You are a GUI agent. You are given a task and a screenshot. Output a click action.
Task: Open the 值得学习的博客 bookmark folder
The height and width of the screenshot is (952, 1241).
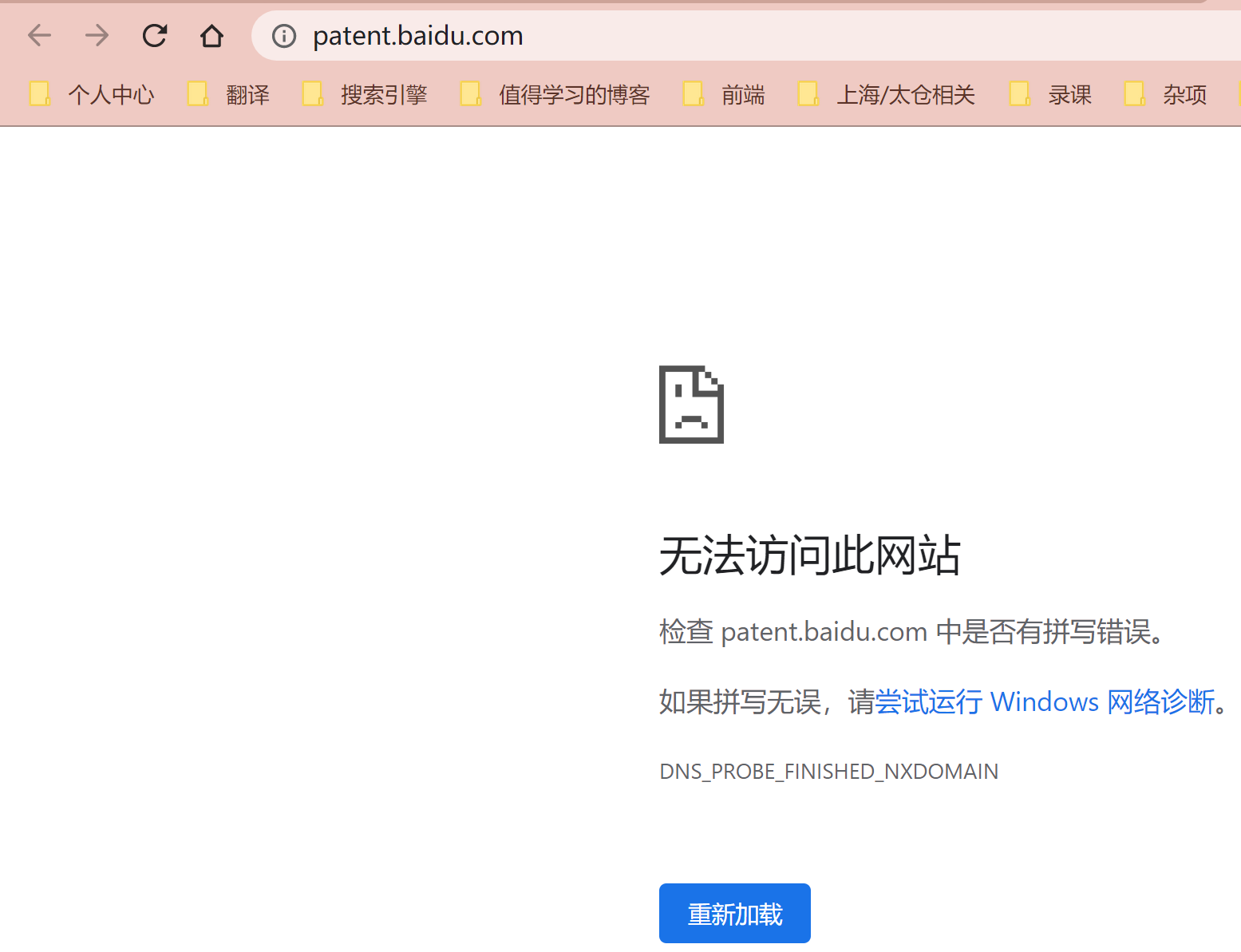(555, 95)
